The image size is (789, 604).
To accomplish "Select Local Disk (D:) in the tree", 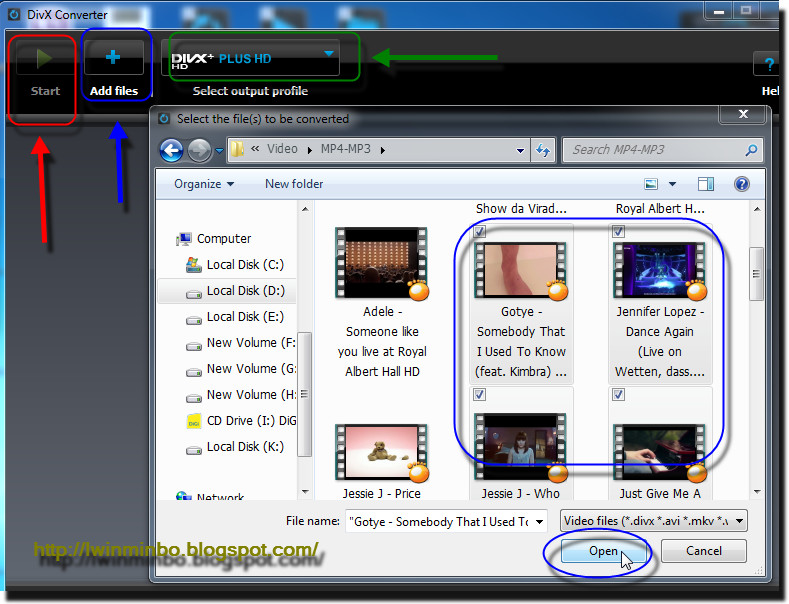I will point(246,291).
